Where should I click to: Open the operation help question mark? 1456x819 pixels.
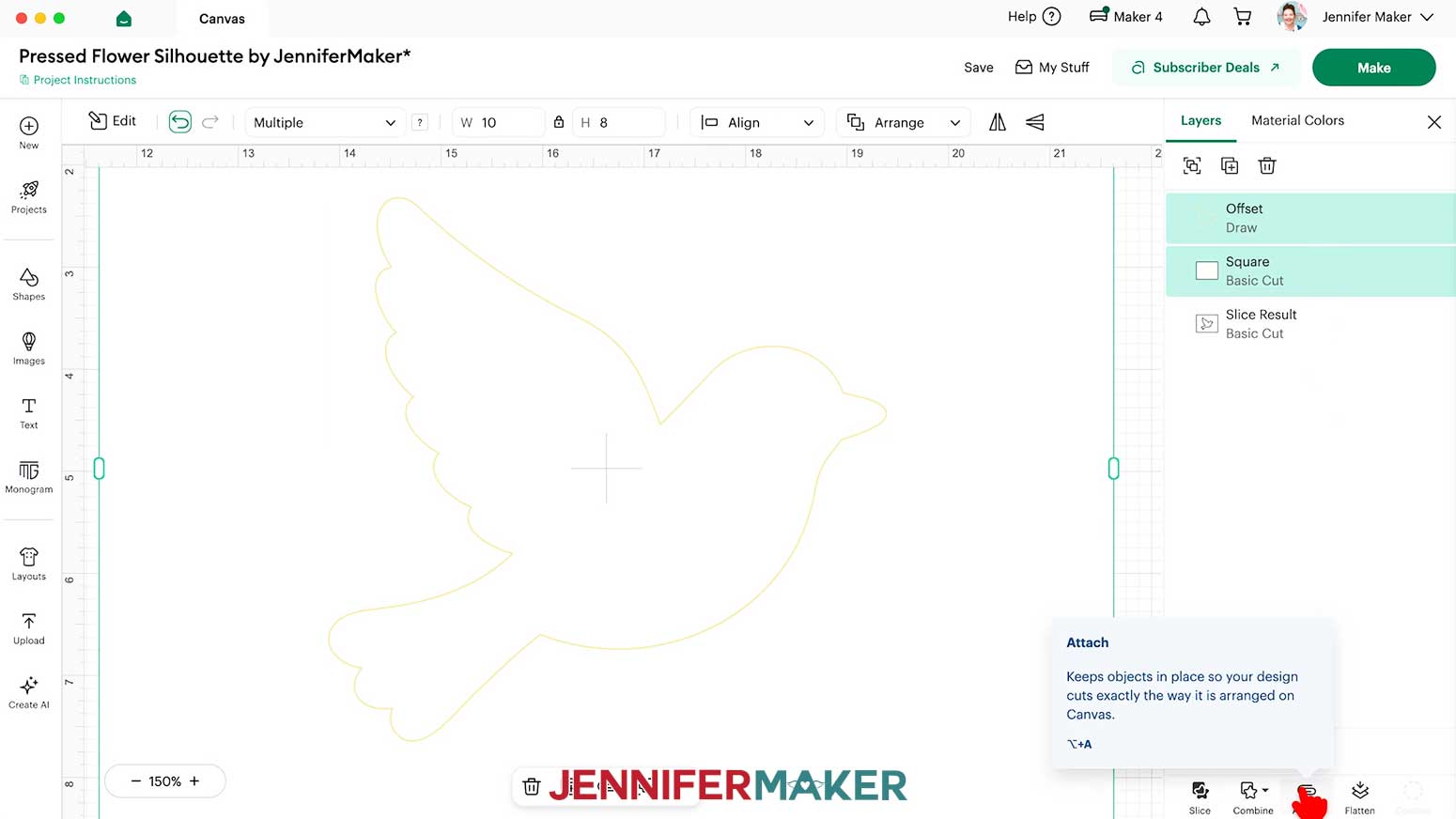click(x=420, y=122)
